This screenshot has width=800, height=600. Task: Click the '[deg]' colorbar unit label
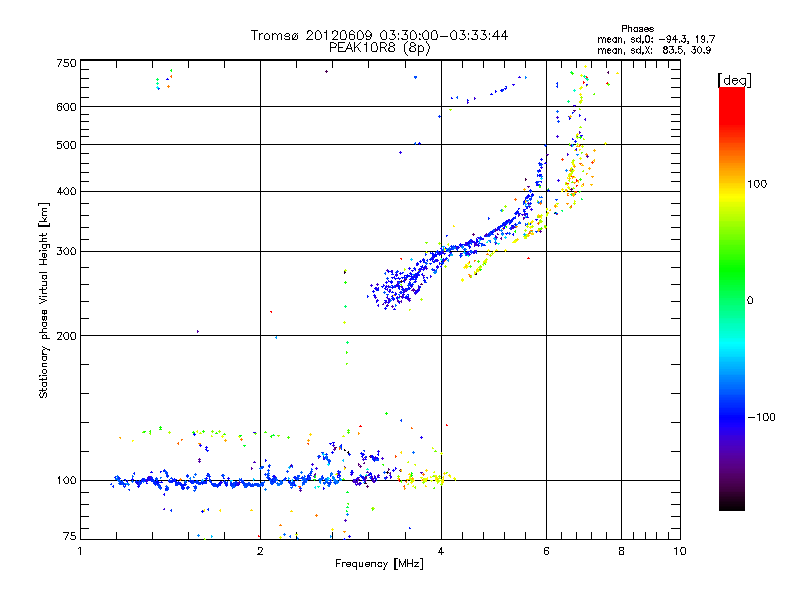point(734,80)
